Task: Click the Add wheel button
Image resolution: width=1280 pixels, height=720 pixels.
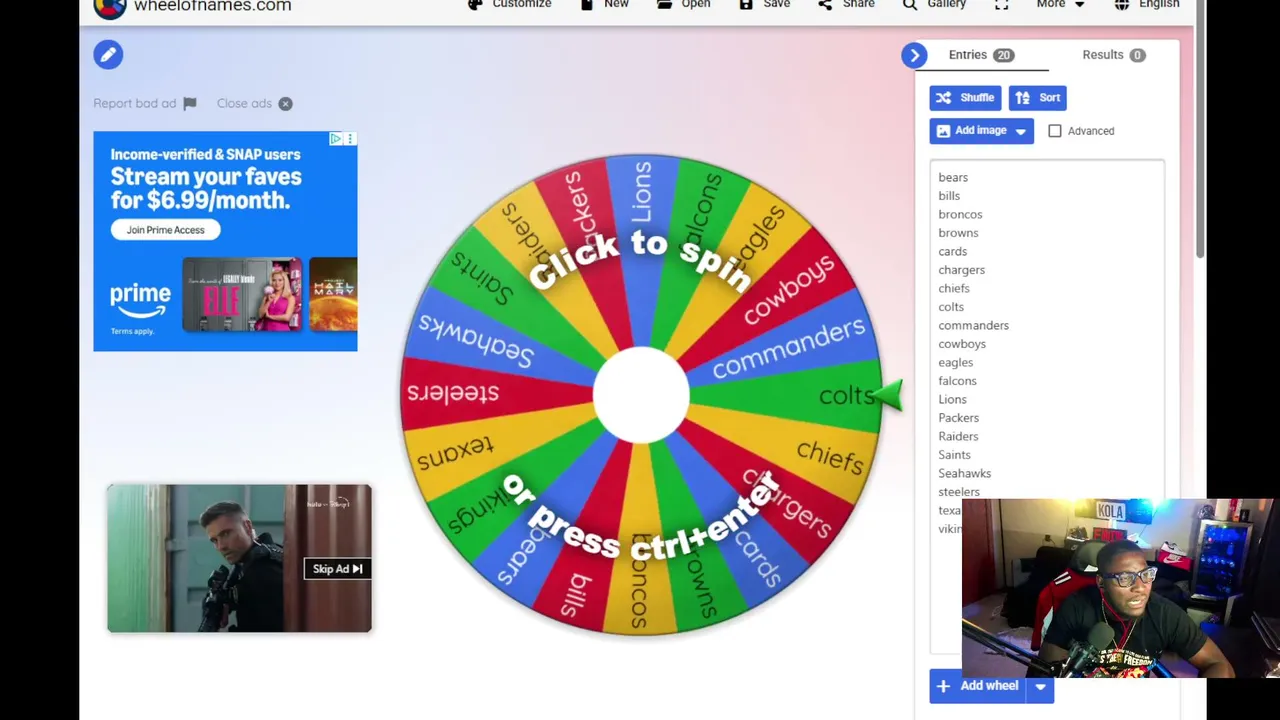Action: click(980, 687)
